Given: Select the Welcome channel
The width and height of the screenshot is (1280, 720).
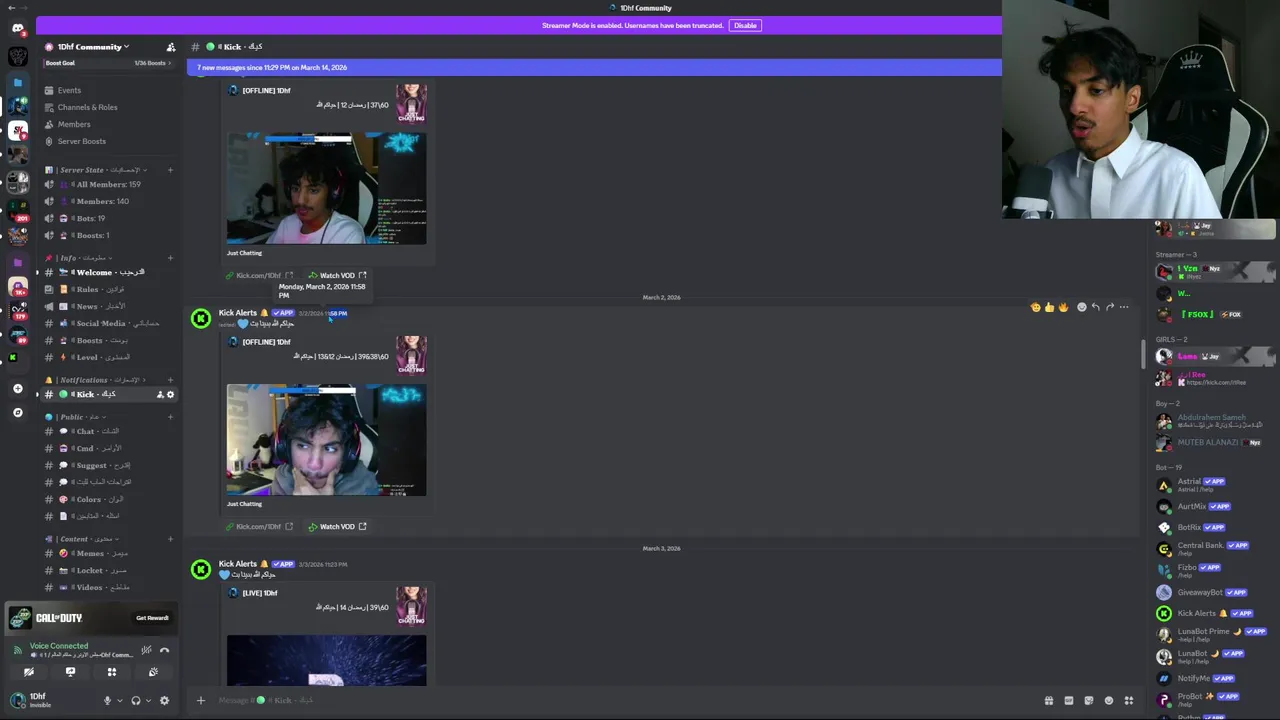Looking at the screenshot, I should point(108,272).
